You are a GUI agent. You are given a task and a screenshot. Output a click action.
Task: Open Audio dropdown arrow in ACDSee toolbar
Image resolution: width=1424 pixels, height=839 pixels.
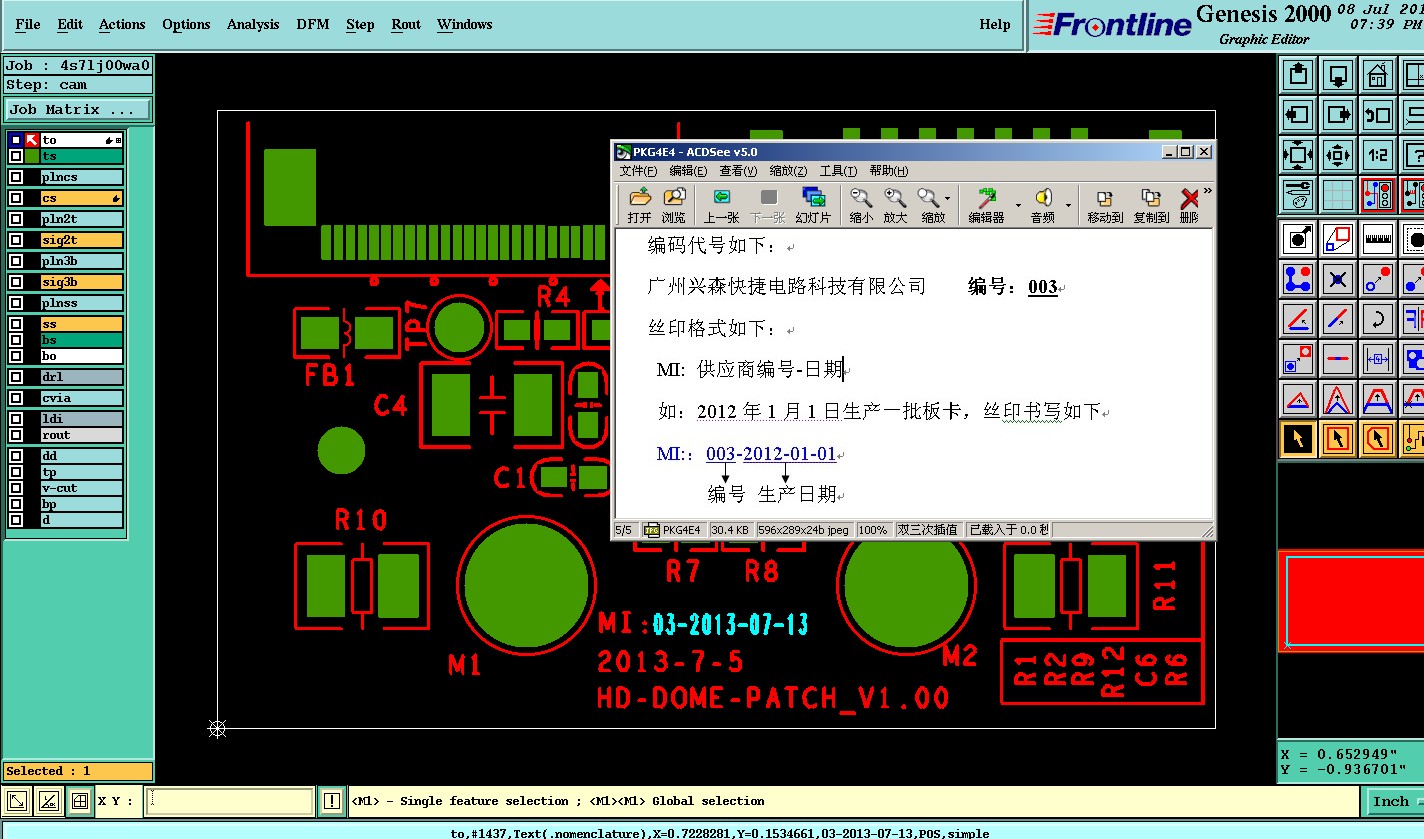click(1068, 205)
